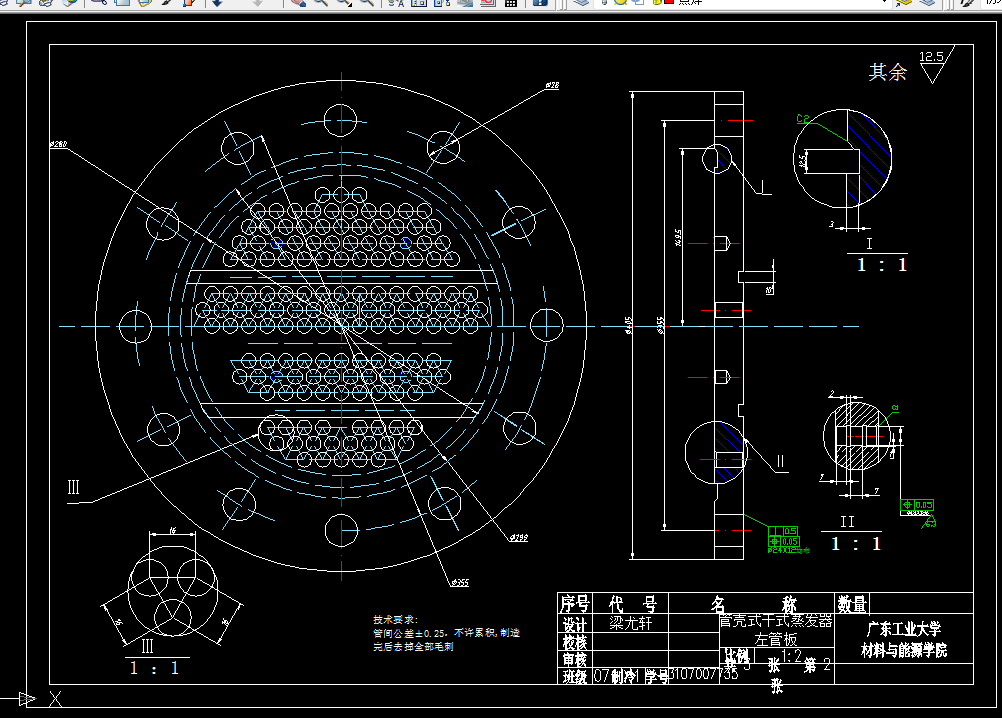Select the 设计 title block cell
This screenshot has width=1002, height=718.
point(574,623)
